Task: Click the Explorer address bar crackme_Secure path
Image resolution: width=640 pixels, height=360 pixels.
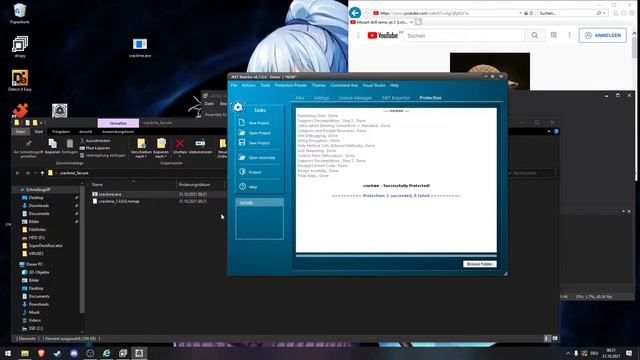Action: pos(74,173)
